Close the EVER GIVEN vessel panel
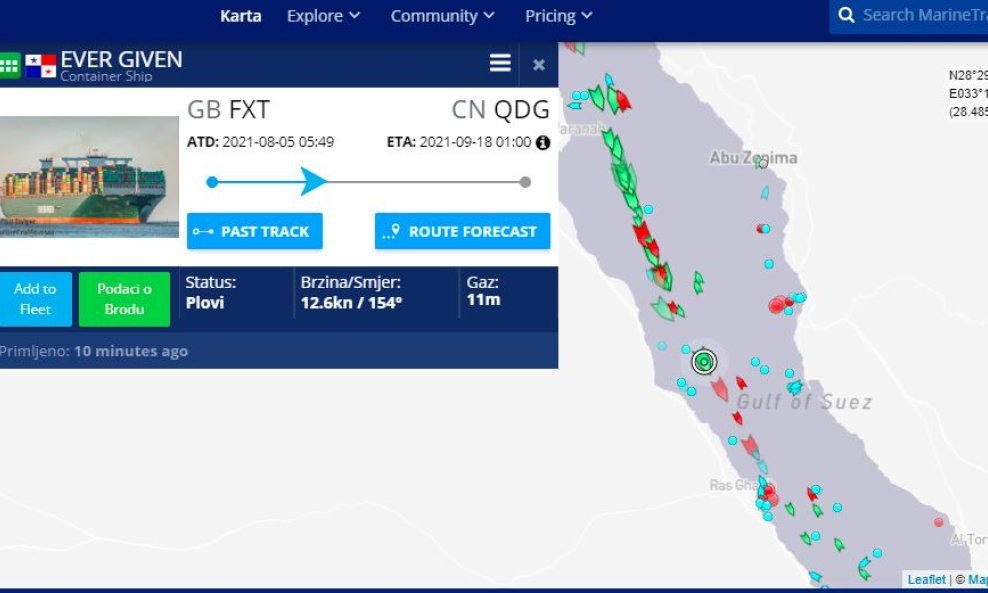The image size is (988, 593). pos(539,64)
